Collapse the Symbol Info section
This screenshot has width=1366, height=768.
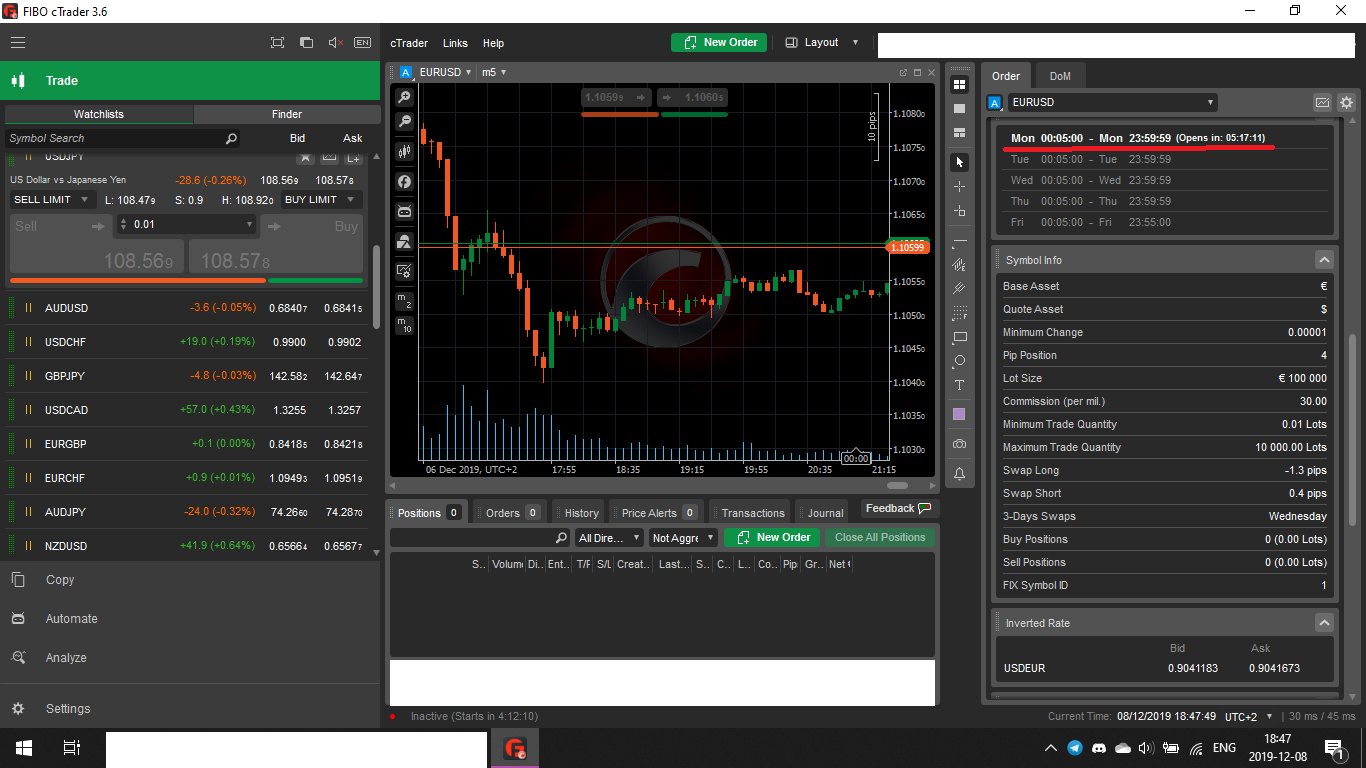coord(1324,260)
